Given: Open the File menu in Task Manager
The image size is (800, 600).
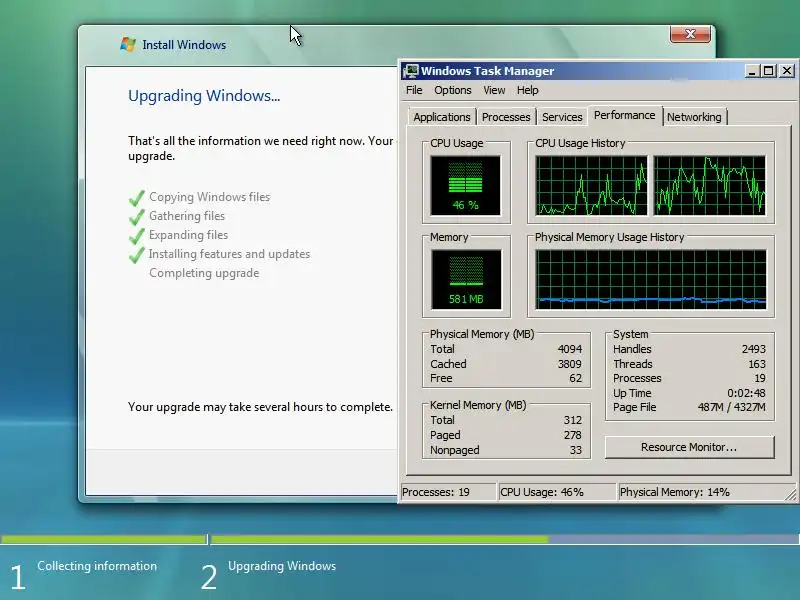Looking at the screenshot, I should (x=414, y=90).
